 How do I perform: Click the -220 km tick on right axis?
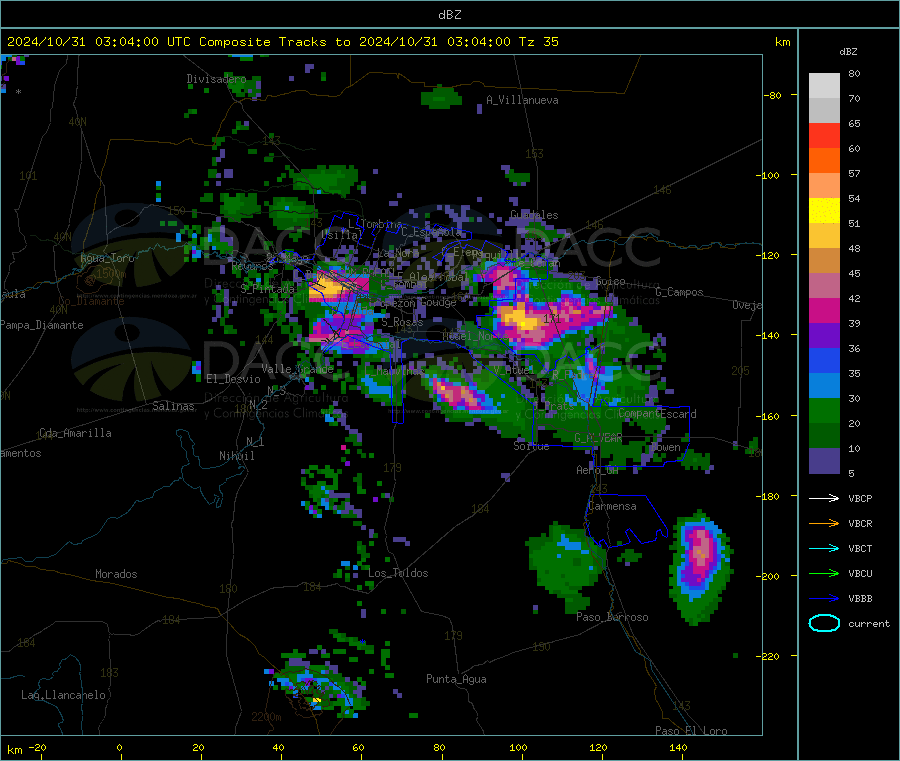(x=768, y=656)
